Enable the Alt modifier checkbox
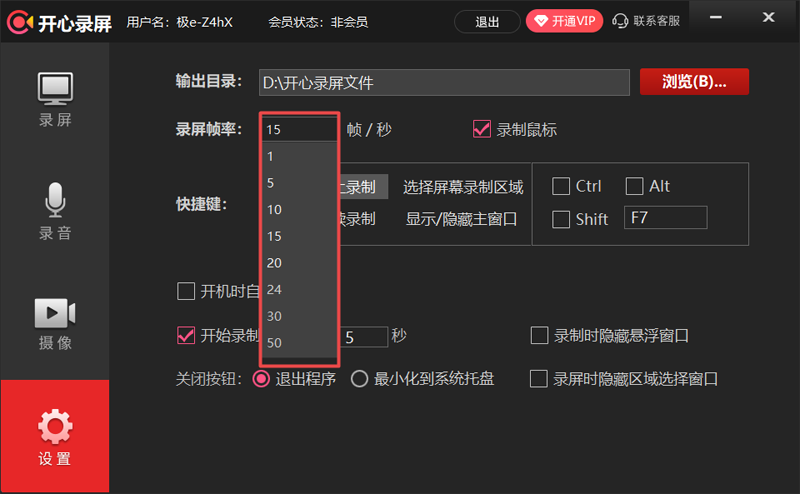Viewport: 800px width, 494px height. (634, 186)
